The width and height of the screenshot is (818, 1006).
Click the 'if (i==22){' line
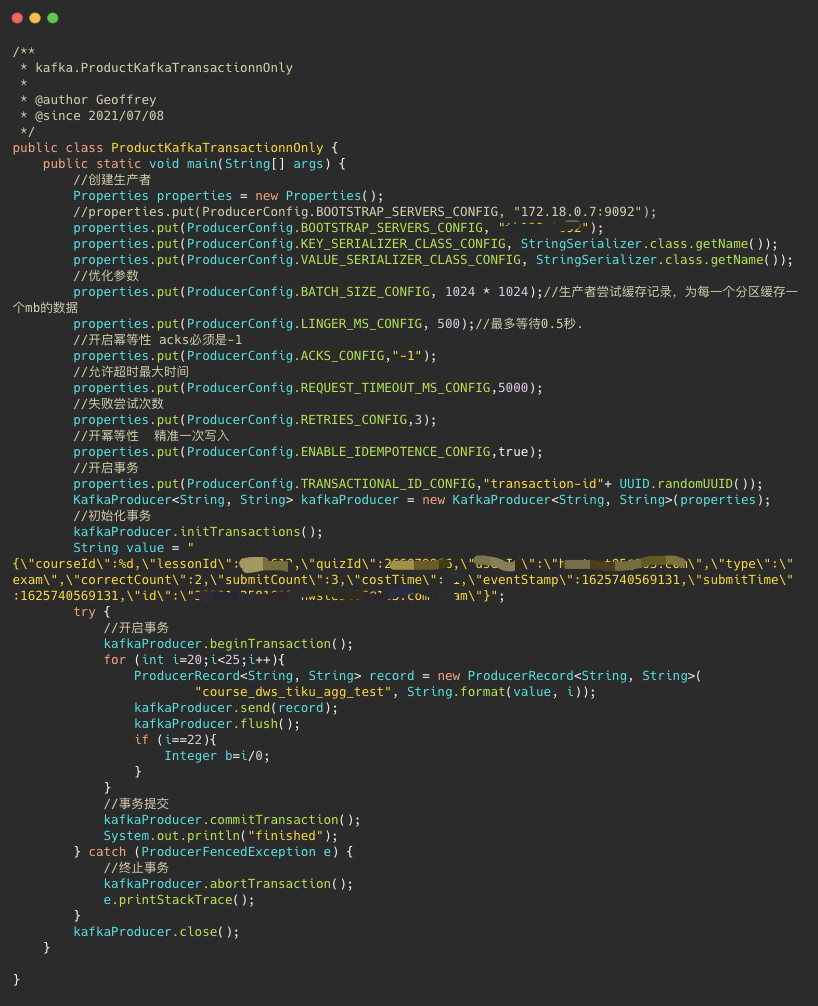[x=176, y=740]
